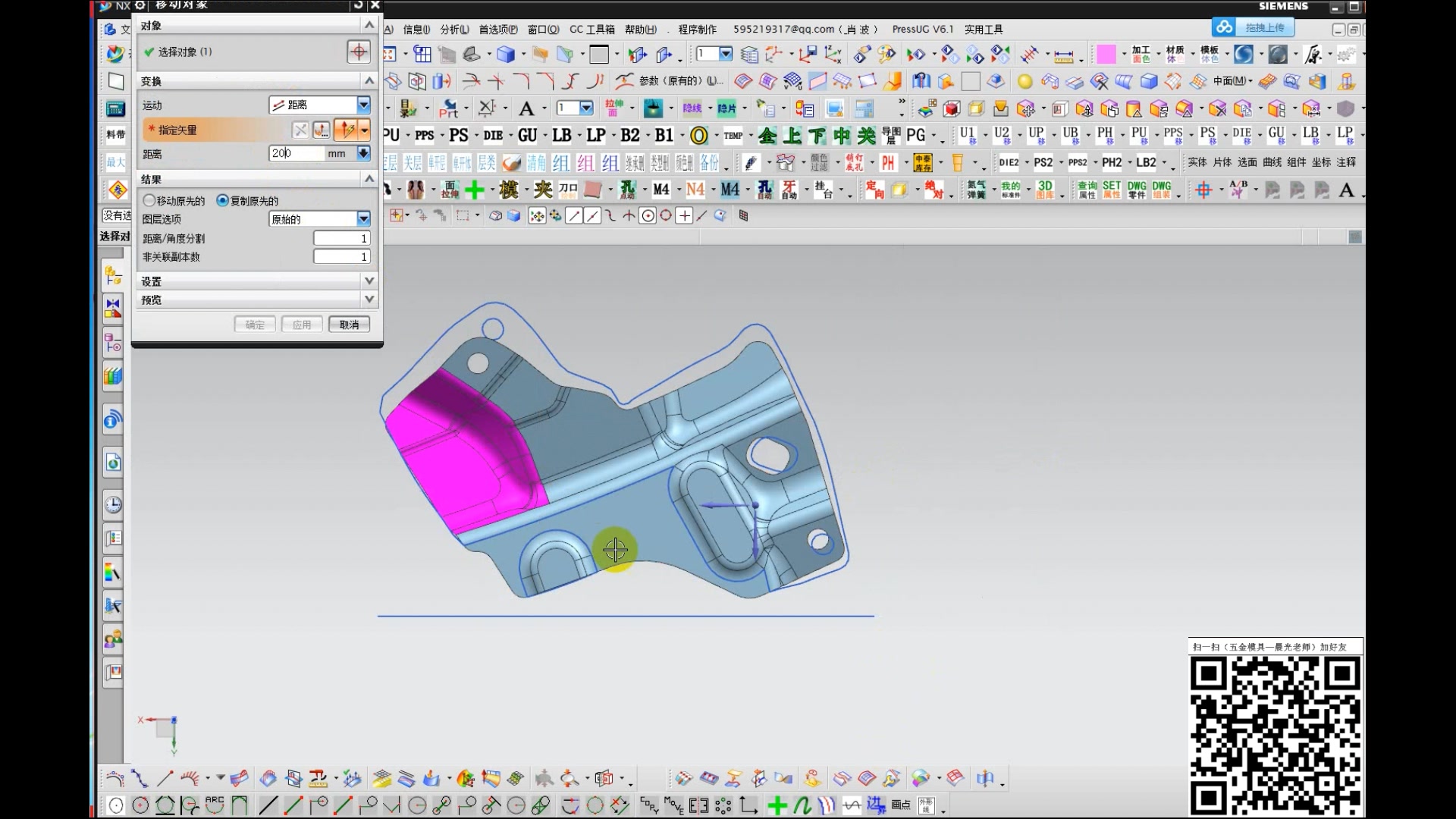
Task: Click the green plus icon in toolbar
Action: click(x=475, y=190)
